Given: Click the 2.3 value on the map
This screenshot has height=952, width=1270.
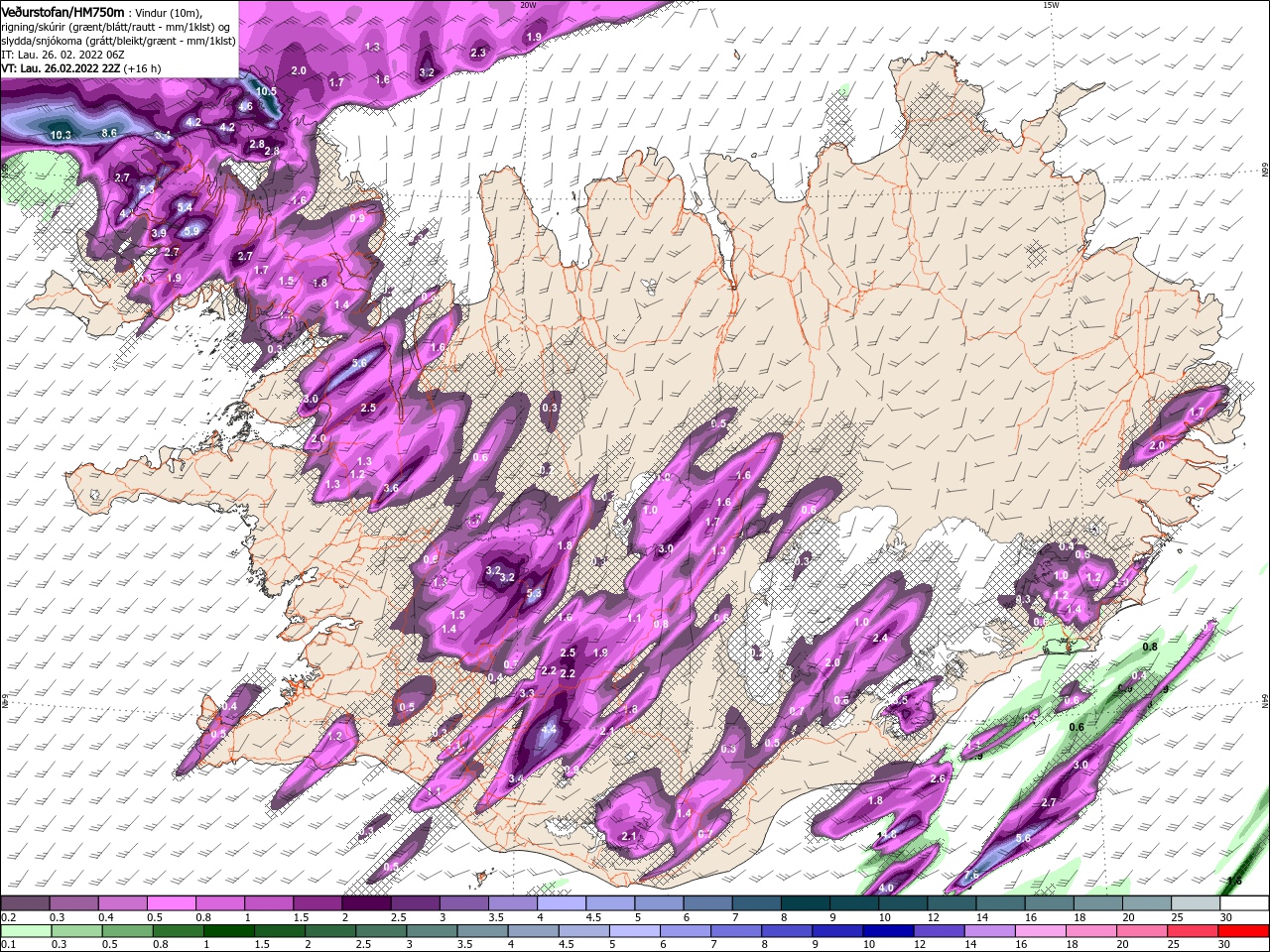Looking at the screenshot, I should coord(478,53).
